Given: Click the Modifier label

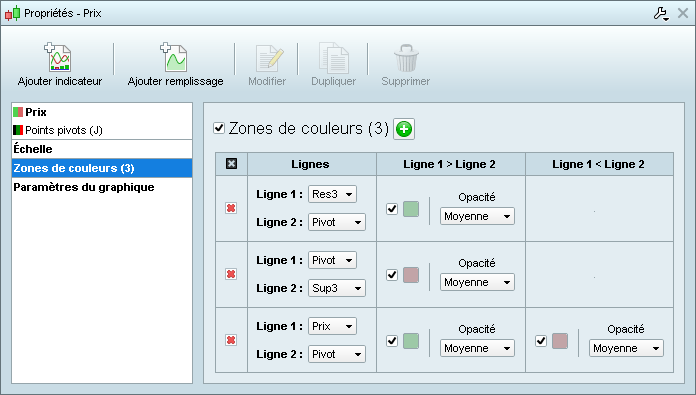Looking at the screenshot, I should [x=267, y=81].
